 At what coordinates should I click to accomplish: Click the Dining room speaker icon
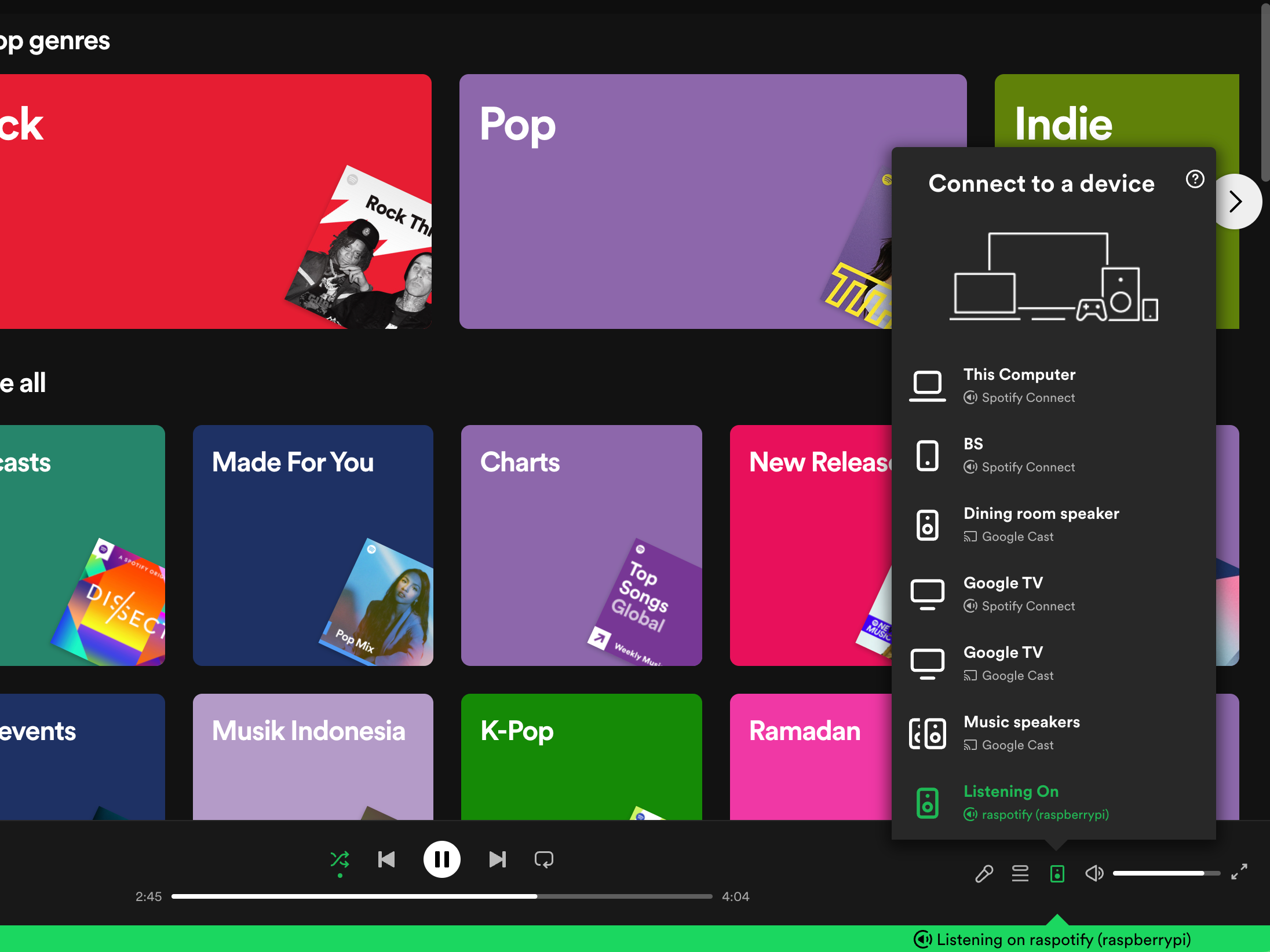(x=927, y=525)
